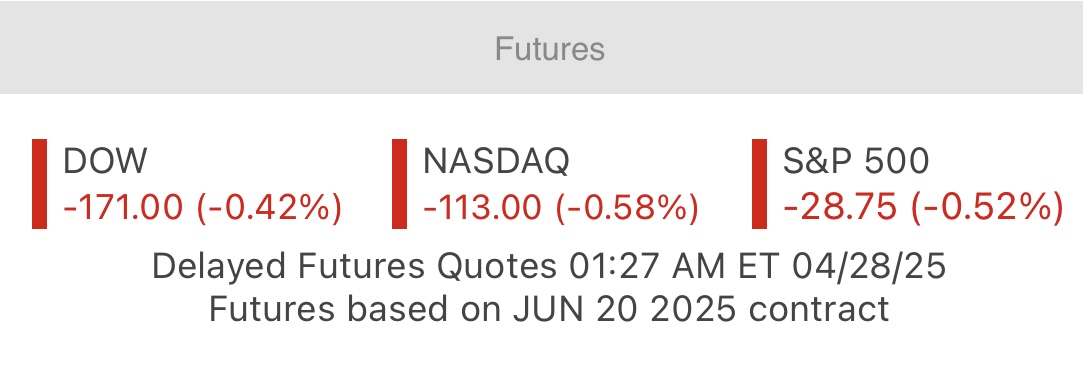Select the NASDAQ change value -113.00
1083x374 pixels.
point(482,207)
